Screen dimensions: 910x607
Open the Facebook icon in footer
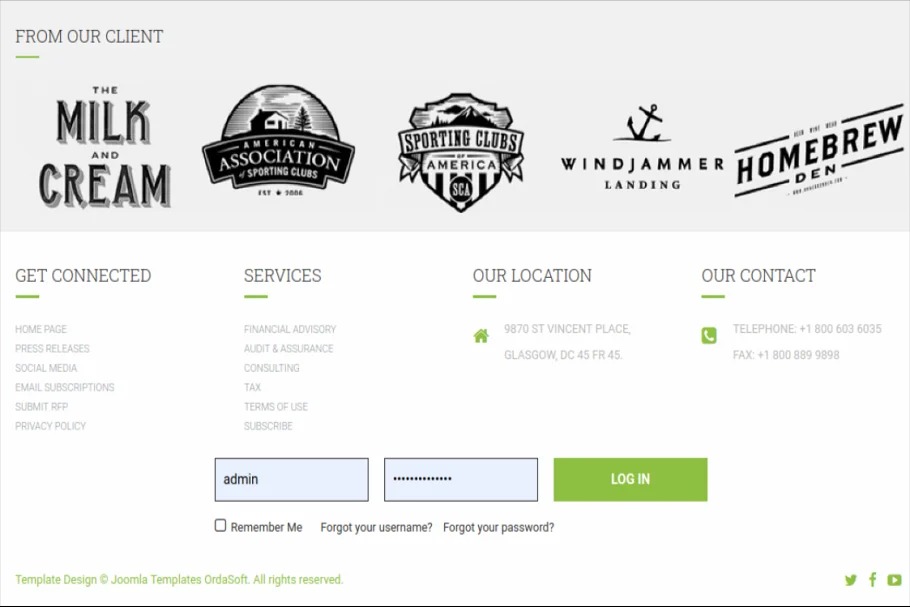click(872, 579)
